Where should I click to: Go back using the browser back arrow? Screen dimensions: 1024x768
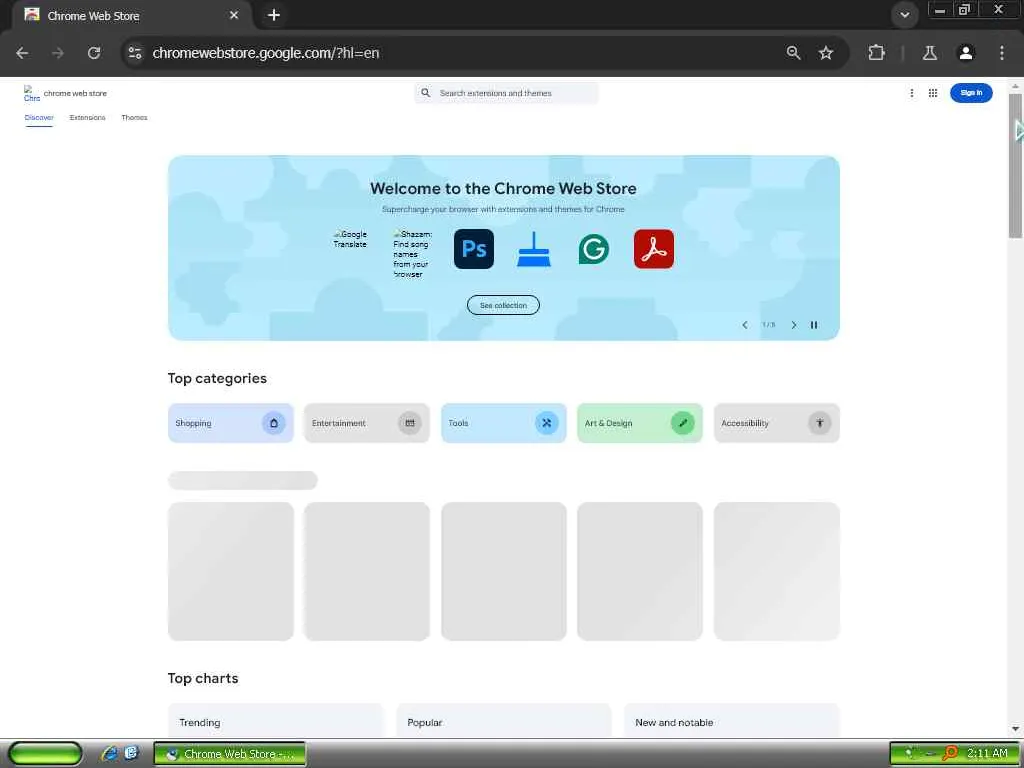[22, 53]
